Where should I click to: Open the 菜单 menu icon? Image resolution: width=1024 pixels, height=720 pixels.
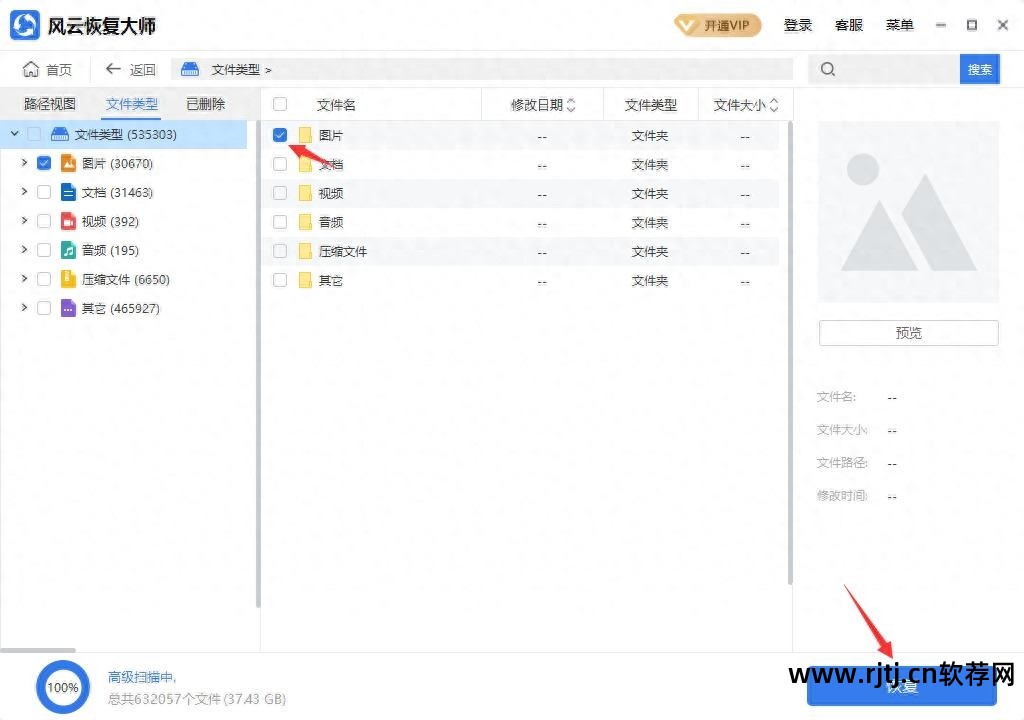(899, 25)
